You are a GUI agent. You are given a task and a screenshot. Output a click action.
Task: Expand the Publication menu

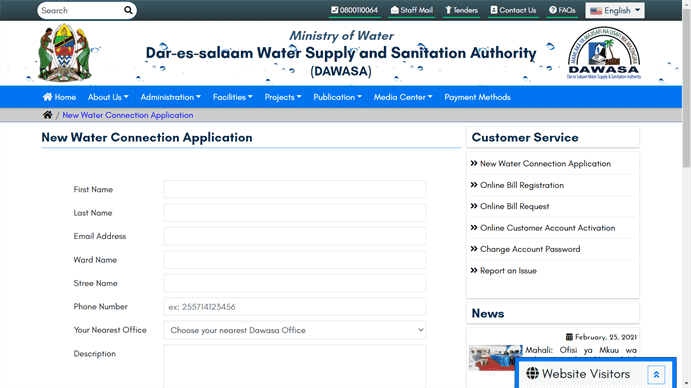pyautogui.click(x=338, y=97)
